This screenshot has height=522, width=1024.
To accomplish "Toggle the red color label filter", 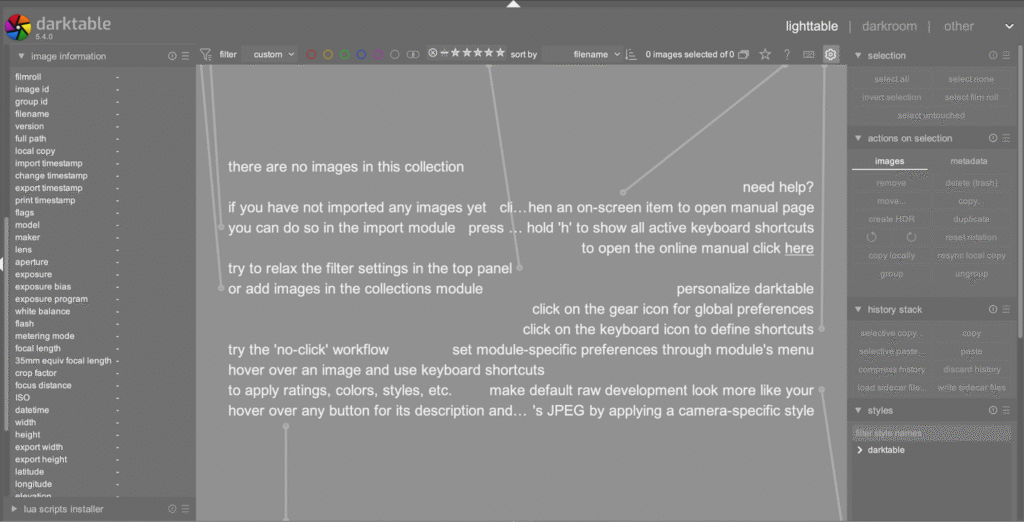I will coord(312,55).
